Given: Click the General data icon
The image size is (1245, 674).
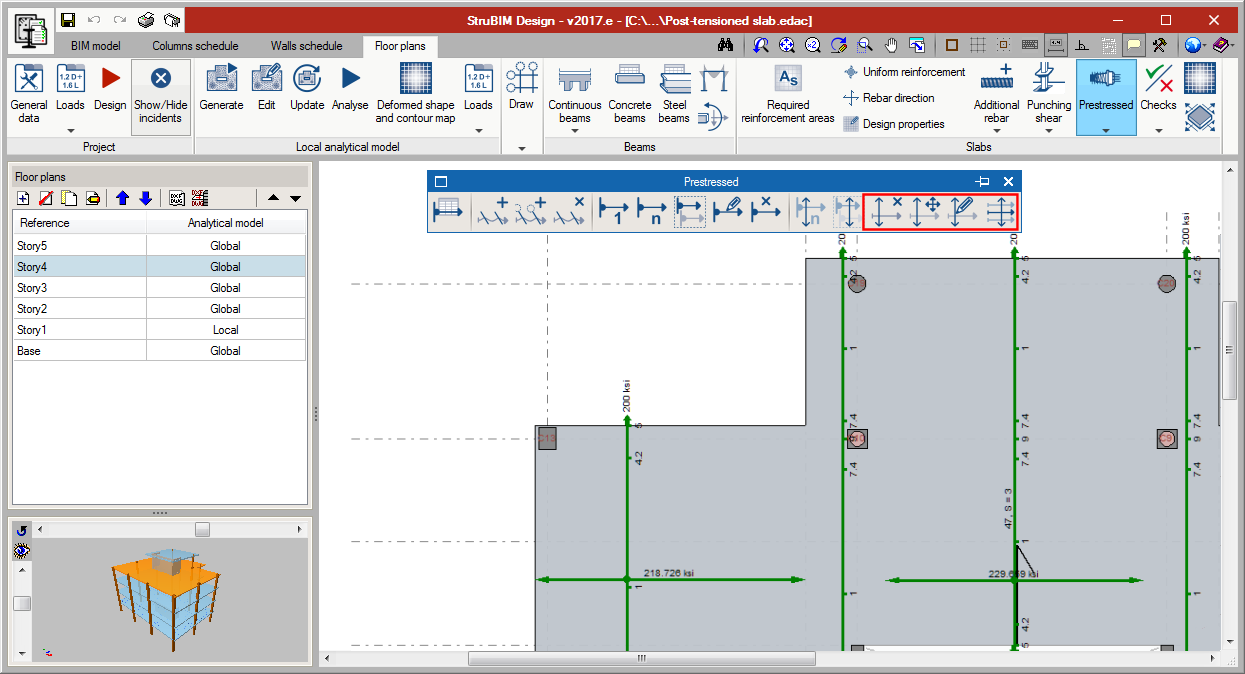Looking at the screenshot, I should point(29,79).
